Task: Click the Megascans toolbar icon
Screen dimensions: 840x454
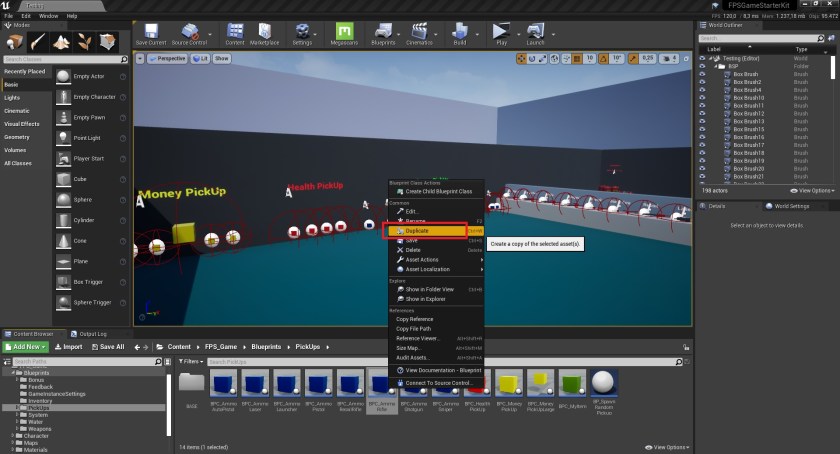Action: click(x=344, y=33)
